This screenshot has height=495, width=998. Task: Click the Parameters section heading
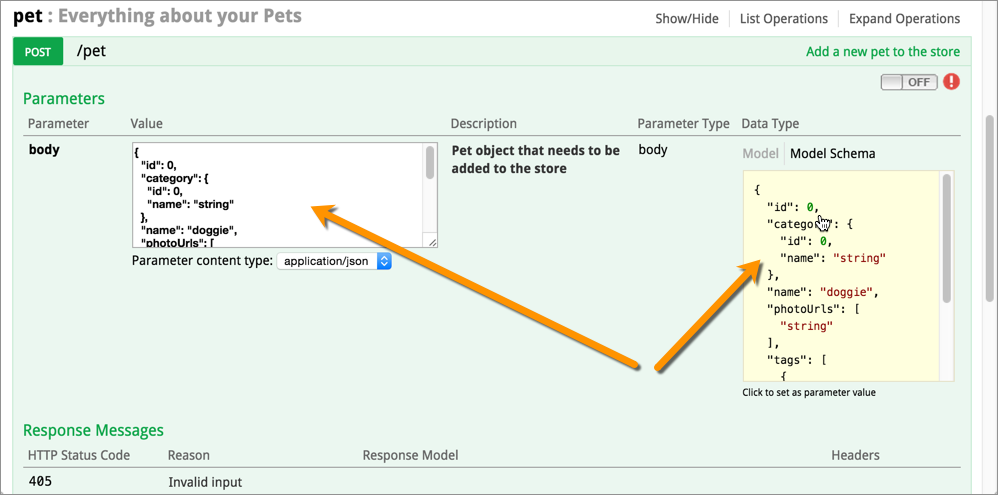click(64, 99)
